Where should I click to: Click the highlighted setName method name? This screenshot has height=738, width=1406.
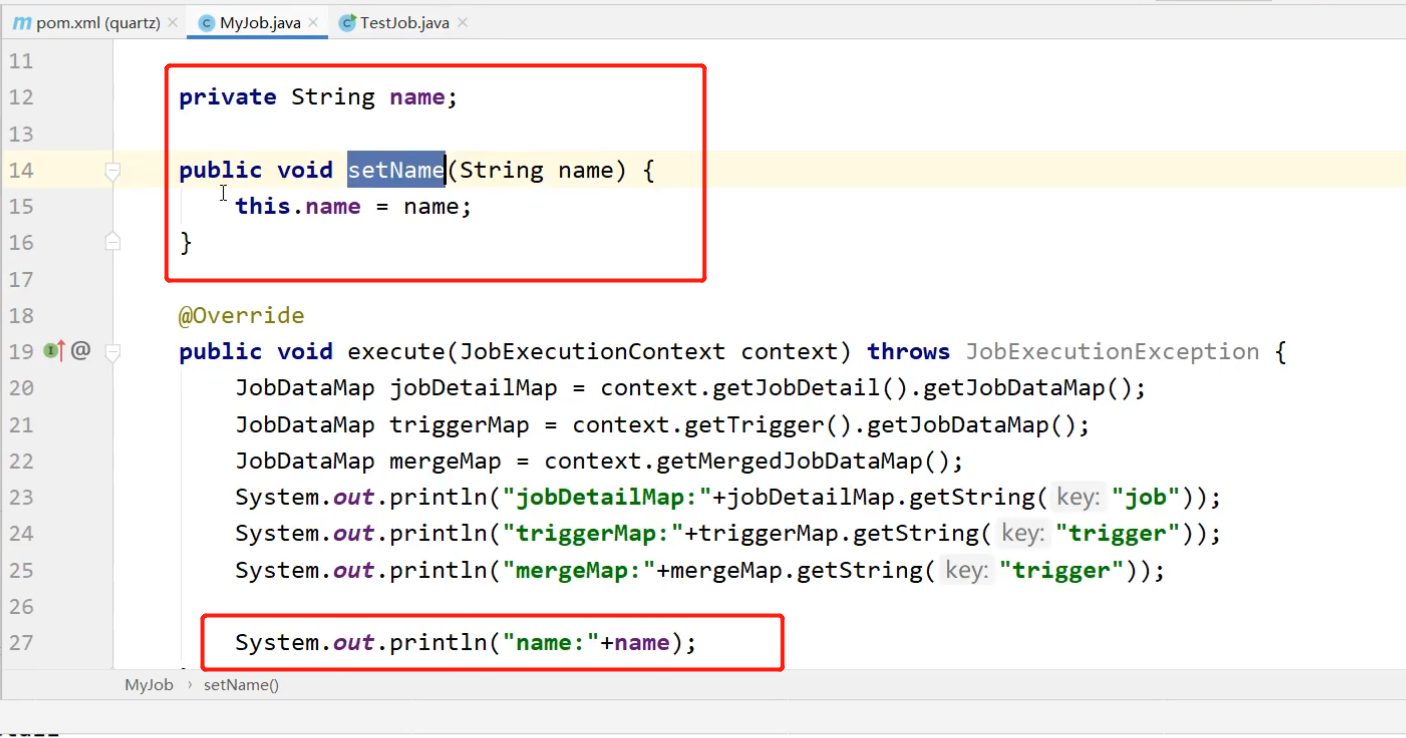[x=396, y=170]
